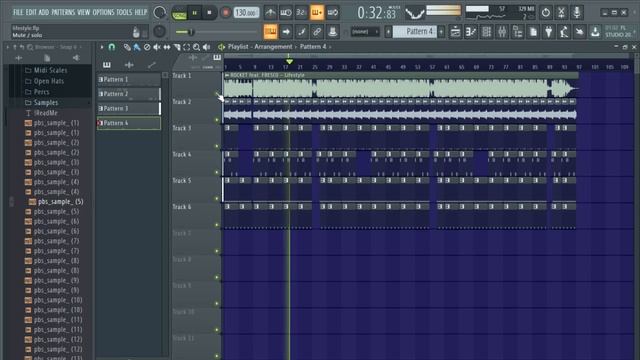Open the playlist view icon
640x360 pixels.
coord(455,31)
